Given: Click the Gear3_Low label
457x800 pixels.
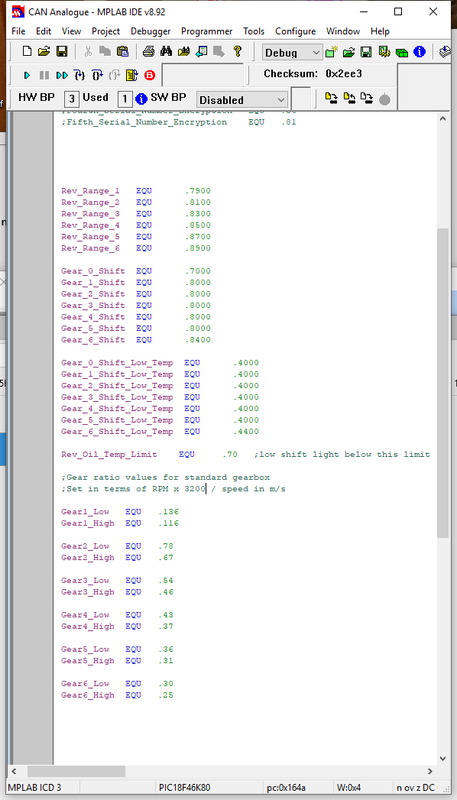Looking at the screenshot, I should pyautogui.click(x=85, y=581).
